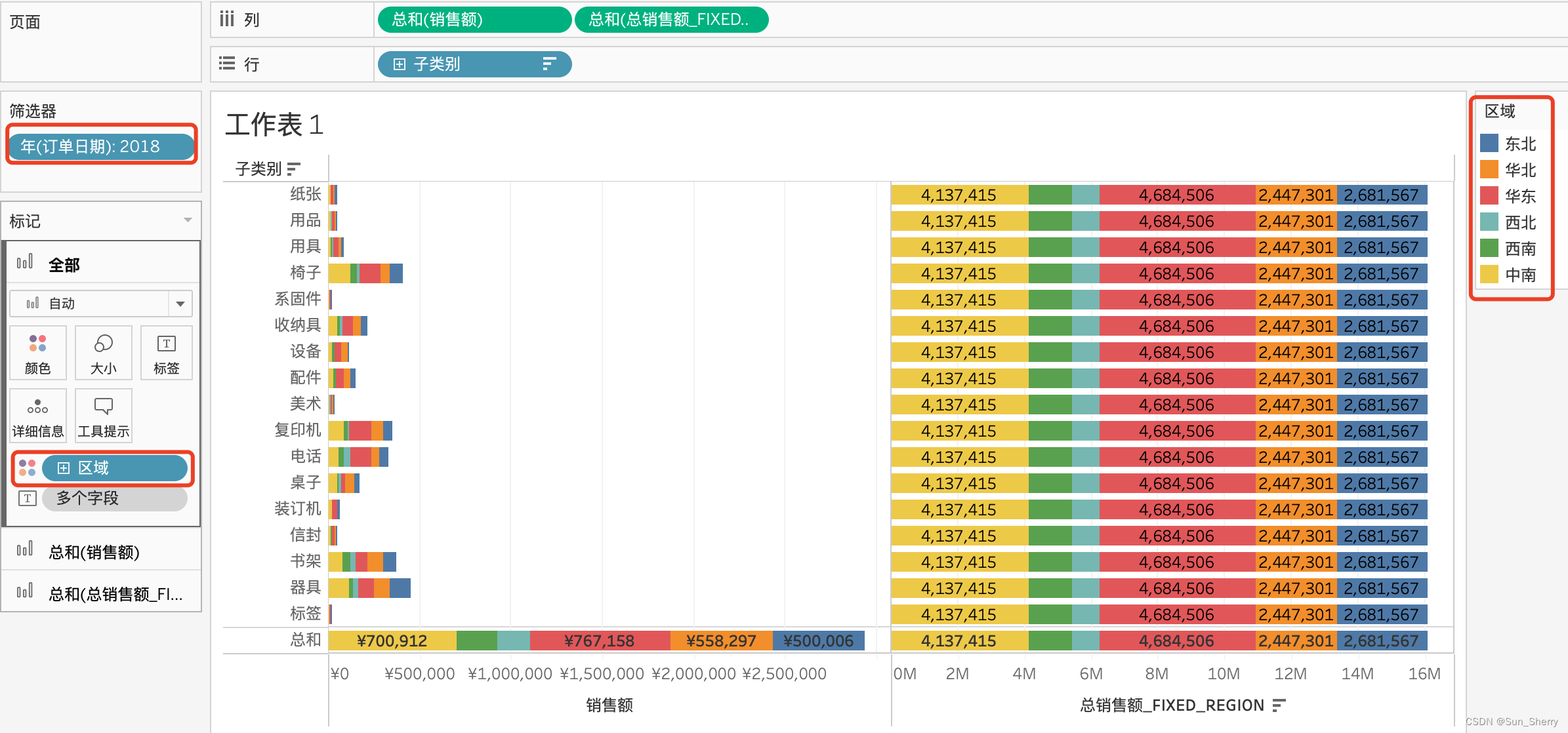
Task: Click sort icon next to 总销售额_FIXED_REGION axis title
Action: (1278, 705)
